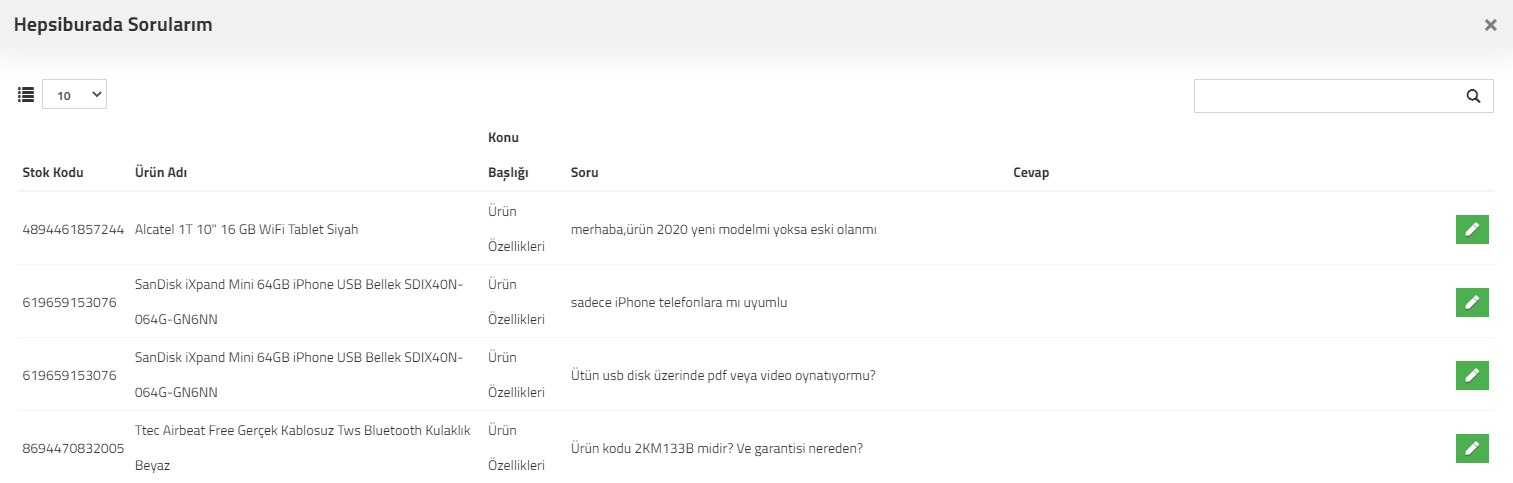
Task: Select stock code 4894461857244
Action: point(73,229)
